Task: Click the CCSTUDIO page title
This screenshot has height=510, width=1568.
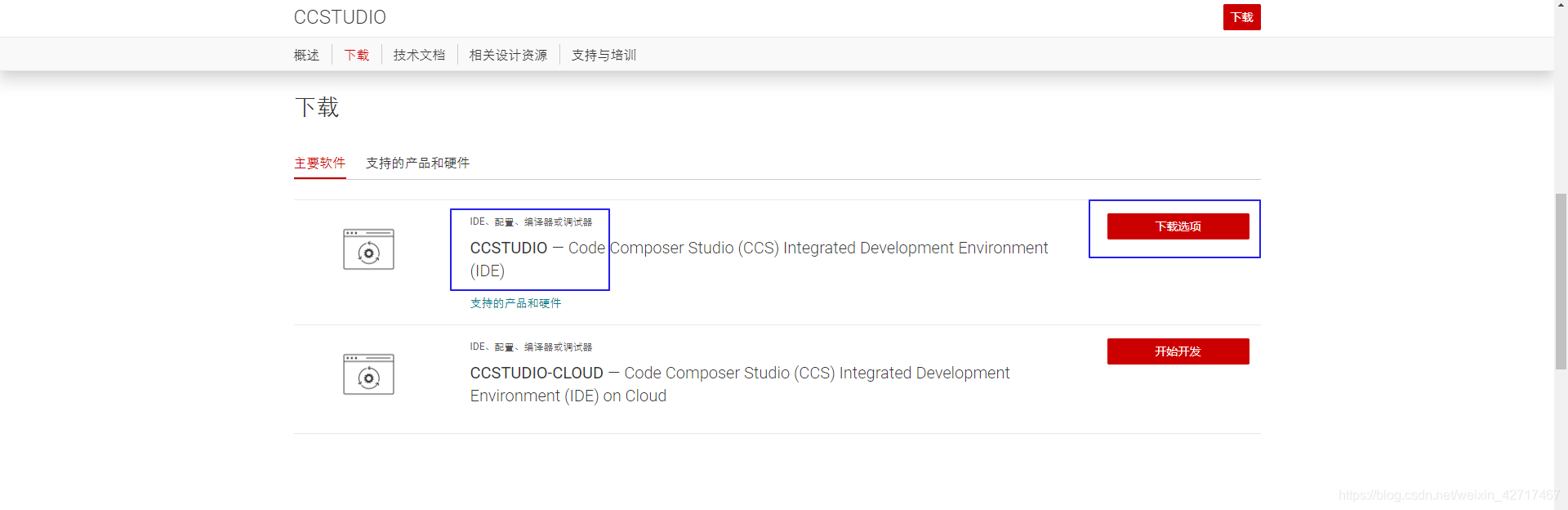Action: pos(340,17)
